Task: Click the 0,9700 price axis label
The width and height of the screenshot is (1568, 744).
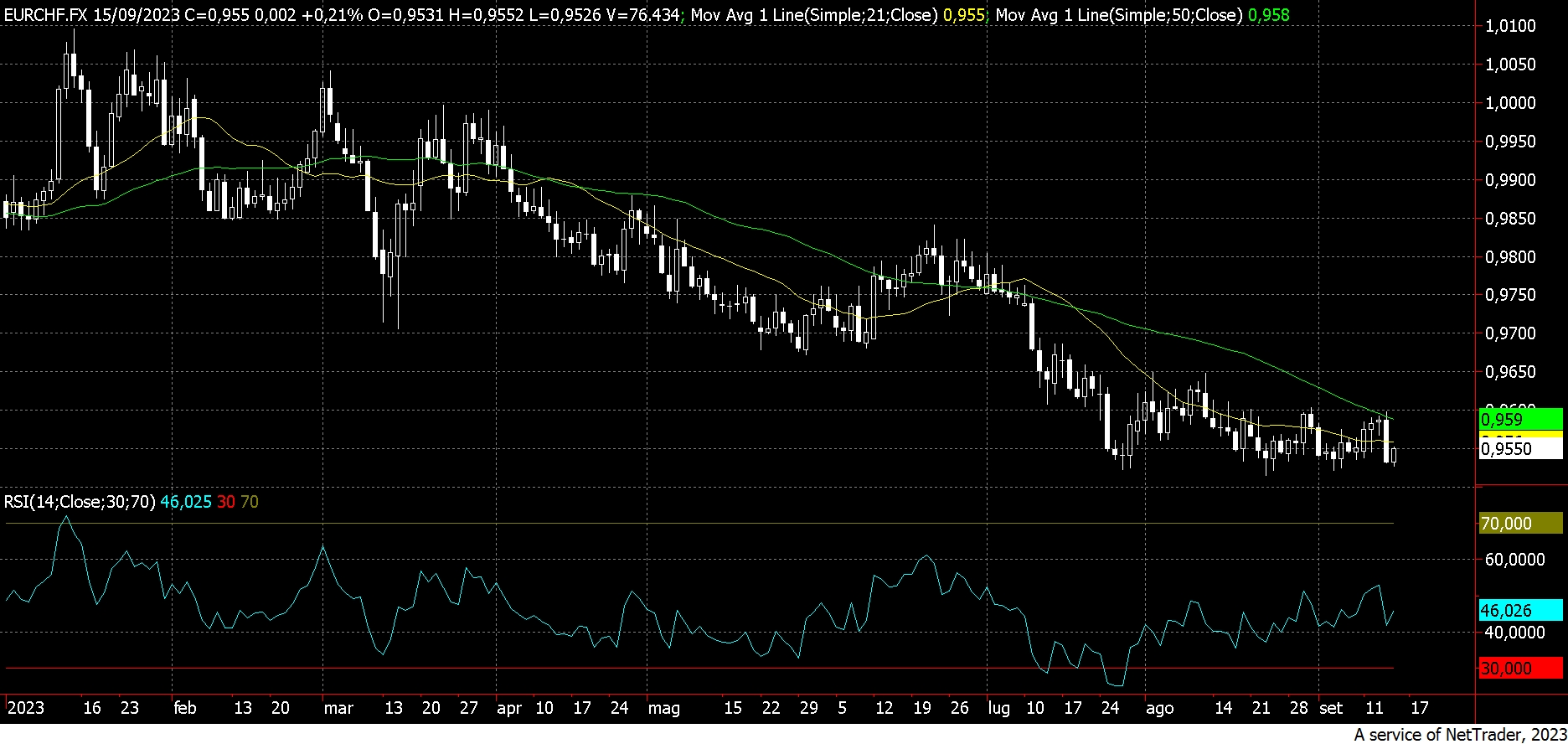Action: 1510,333
